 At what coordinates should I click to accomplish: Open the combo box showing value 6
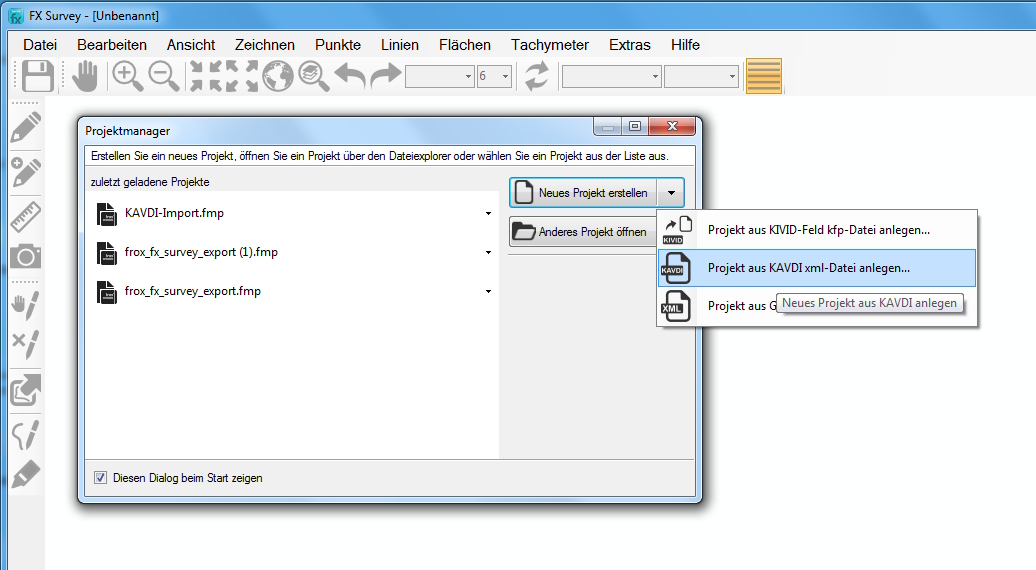click(x=505, y=77)
